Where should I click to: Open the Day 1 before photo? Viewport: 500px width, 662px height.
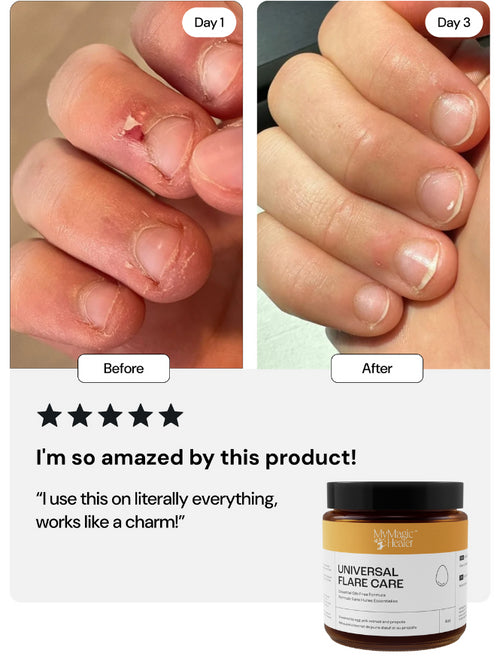[x=126, y=184]
